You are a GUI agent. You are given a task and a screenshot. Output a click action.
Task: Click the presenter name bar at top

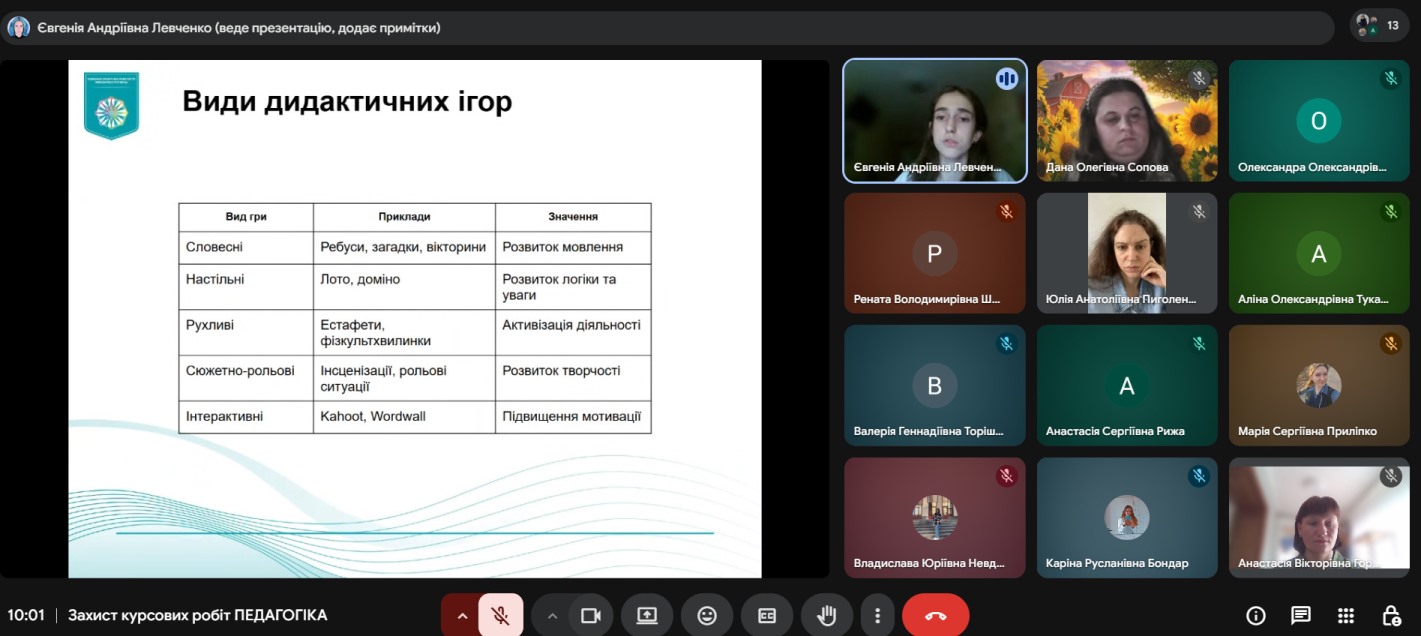click(668, 27)
